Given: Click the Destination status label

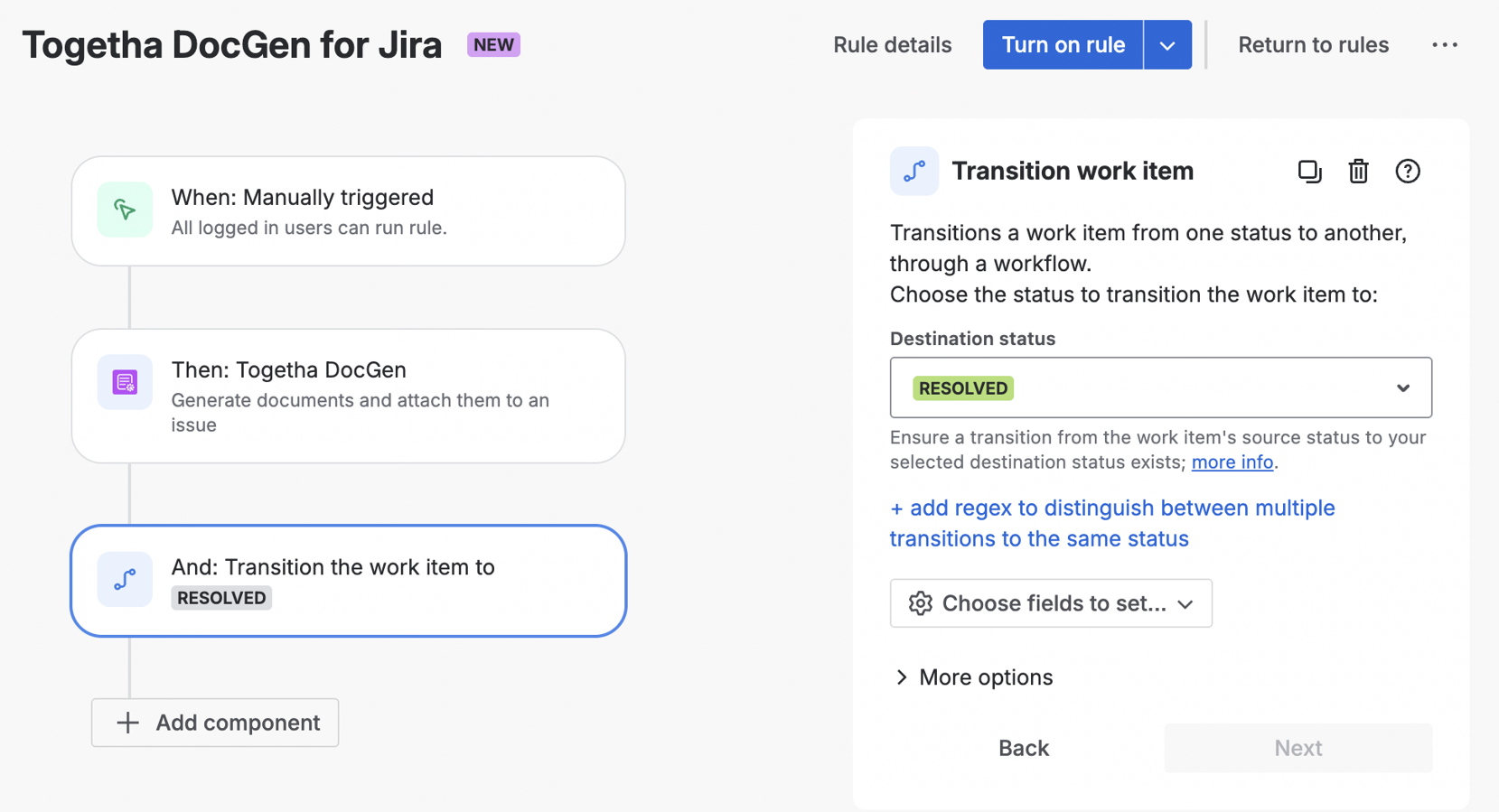Looking at the screenshot, I should click(x=972, y=339).
